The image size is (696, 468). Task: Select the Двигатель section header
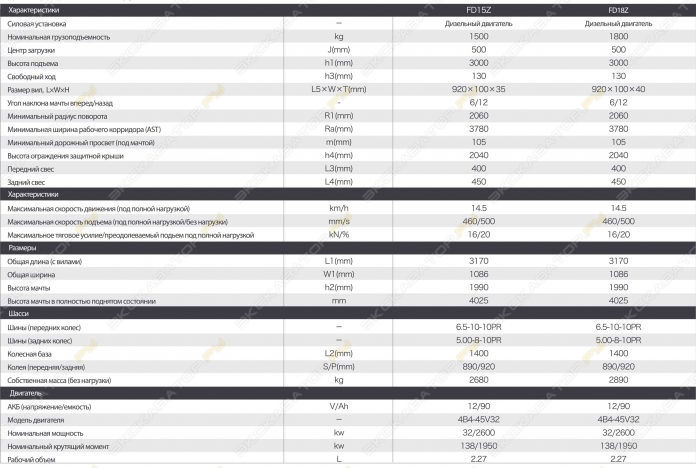tap(25, 393)
